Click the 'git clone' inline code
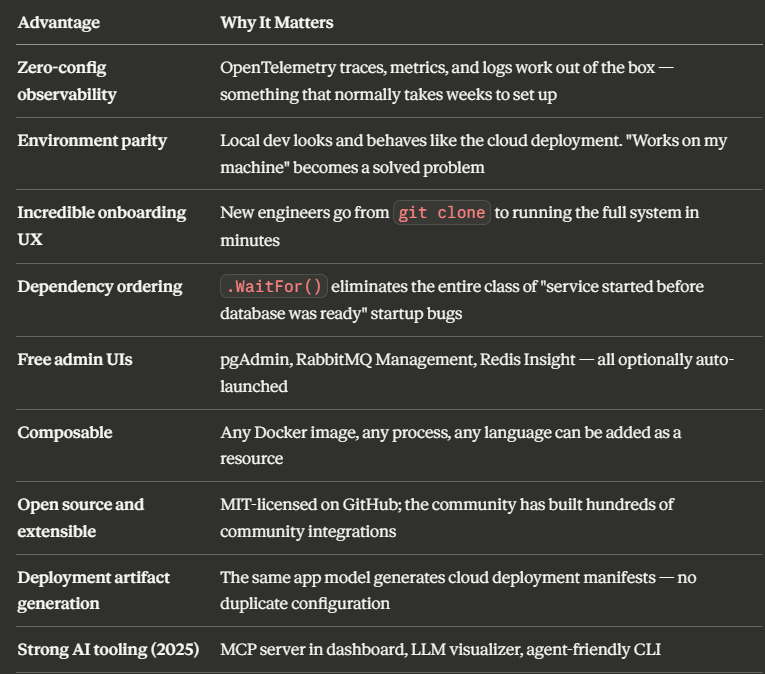Screen dimensions: 765x674 [x=442, y=213]
